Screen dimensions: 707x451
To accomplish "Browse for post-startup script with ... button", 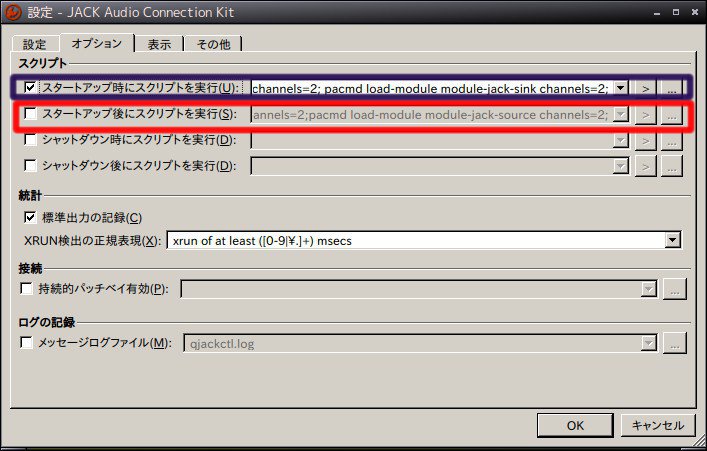I will pyautogui.click(x=672, y=115).
